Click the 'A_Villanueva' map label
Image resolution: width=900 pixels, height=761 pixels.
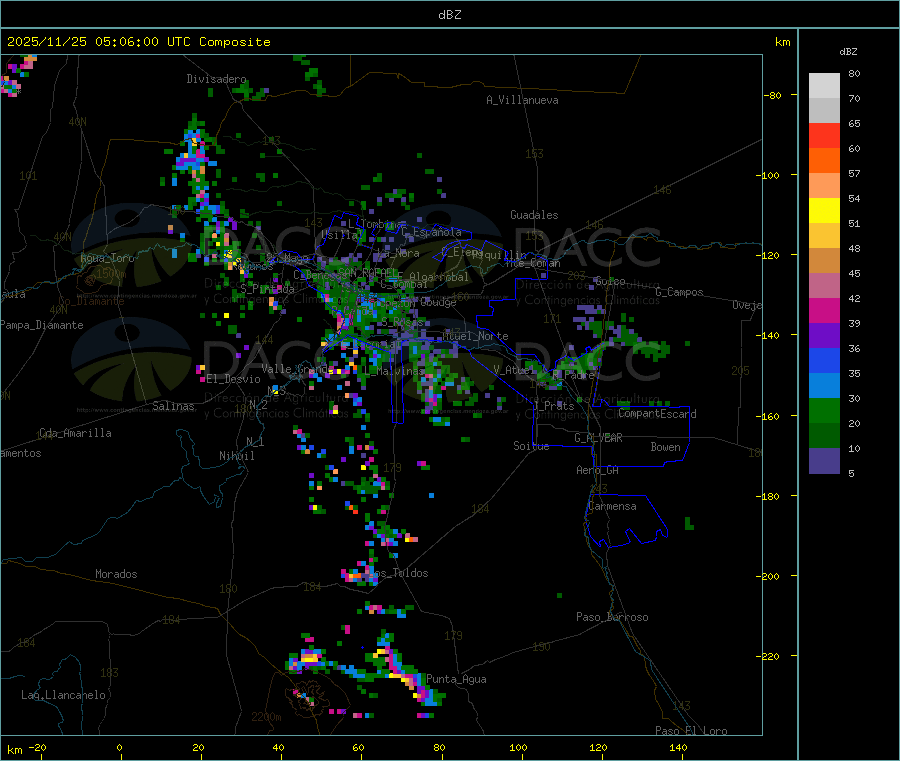522,100
